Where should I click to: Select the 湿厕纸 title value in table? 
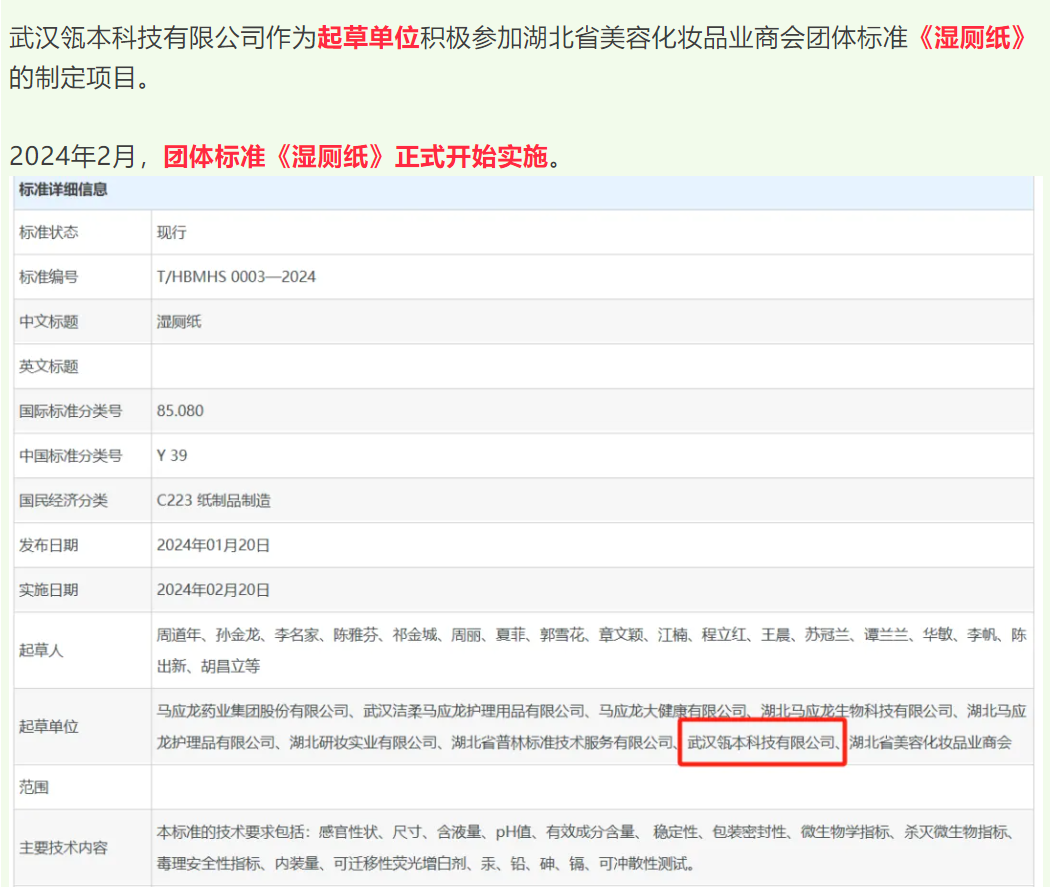click(179, 321)
